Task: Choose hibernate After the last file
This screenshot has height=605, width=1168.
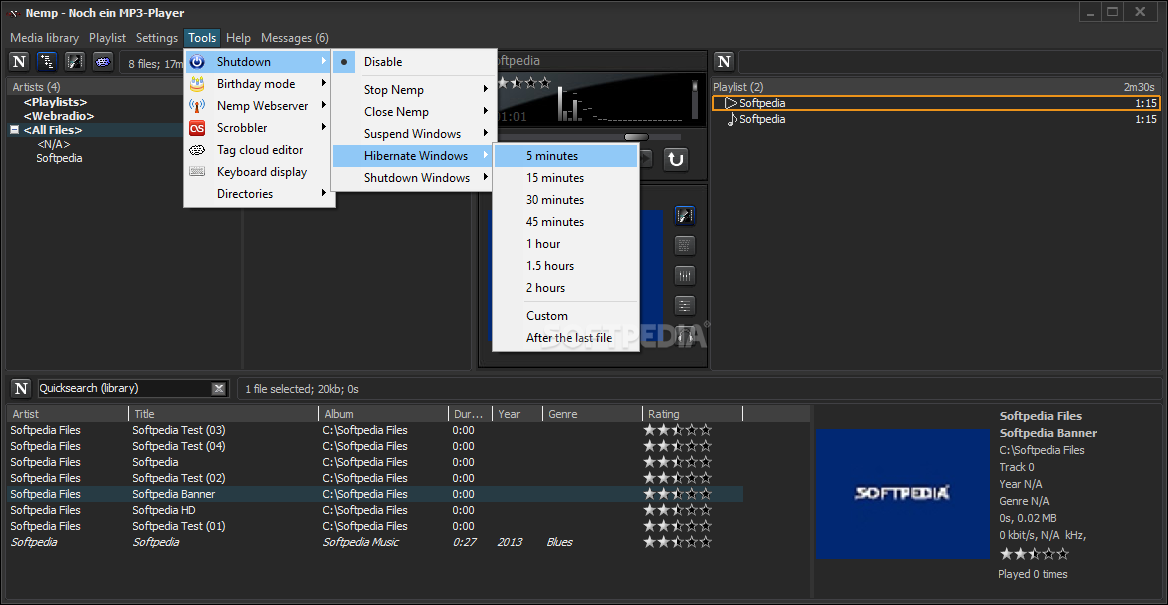Action: point(565,338)
